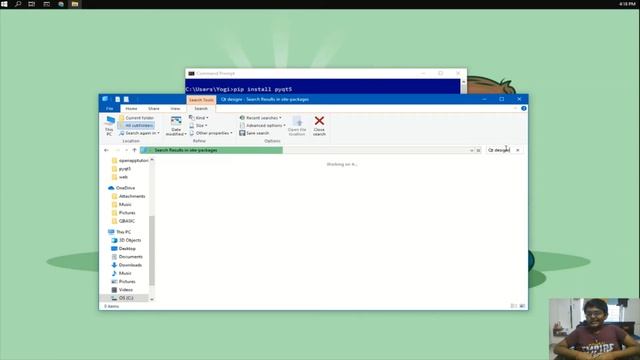The width and height of the screenshot is (640, 360).
Task: Click the taskbar clock
Action: tap(627, 4)
